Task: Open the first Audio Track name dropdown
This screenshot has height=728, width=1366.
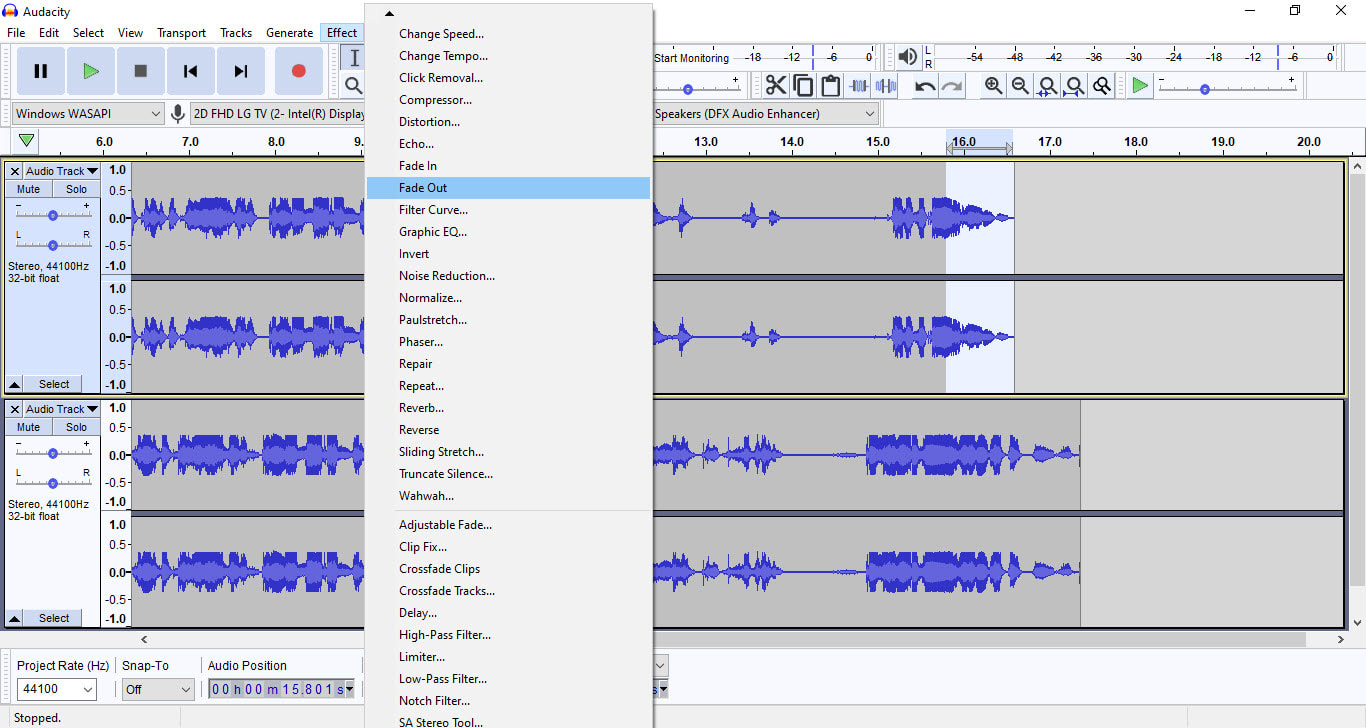Action: 62,171
